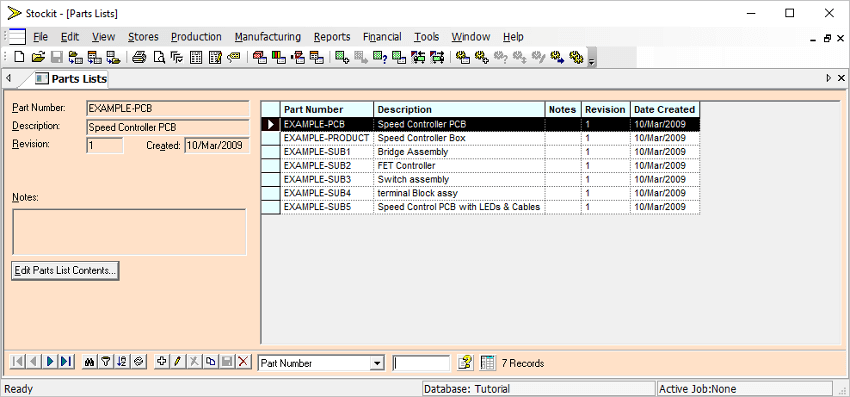
Task: Close the Parts Lists tab panel
Action: (841, 79)
